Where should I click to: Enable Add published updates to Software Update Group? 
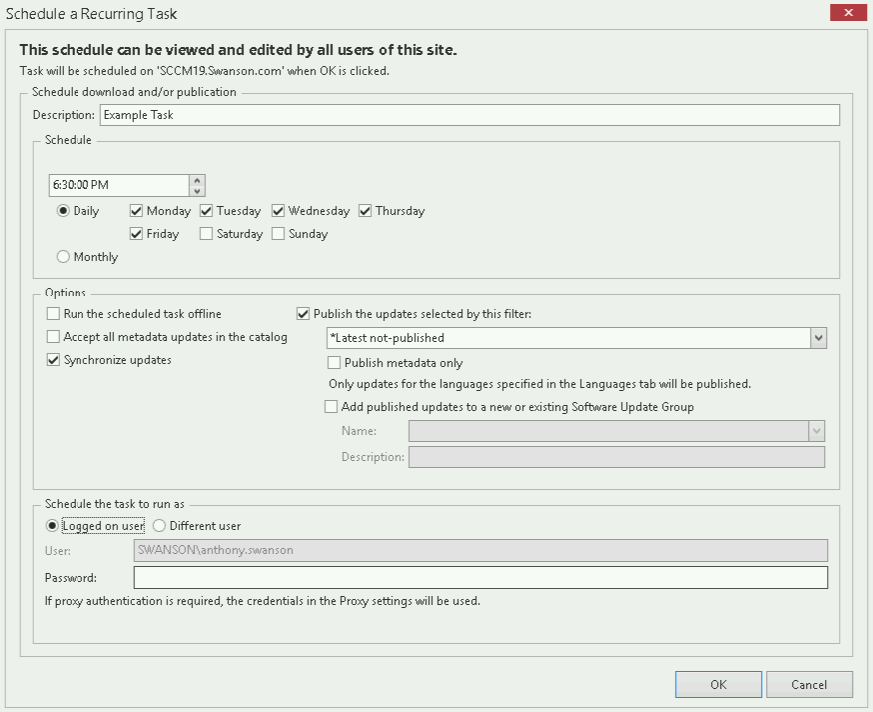tap(332, 407)
